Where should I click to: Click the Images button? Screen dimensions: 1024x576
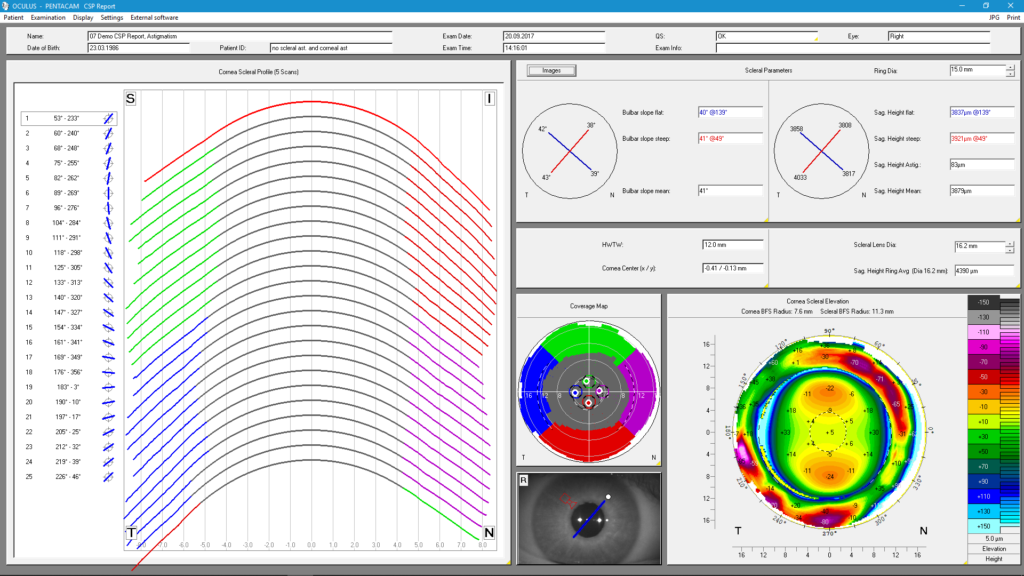[551, 71]
